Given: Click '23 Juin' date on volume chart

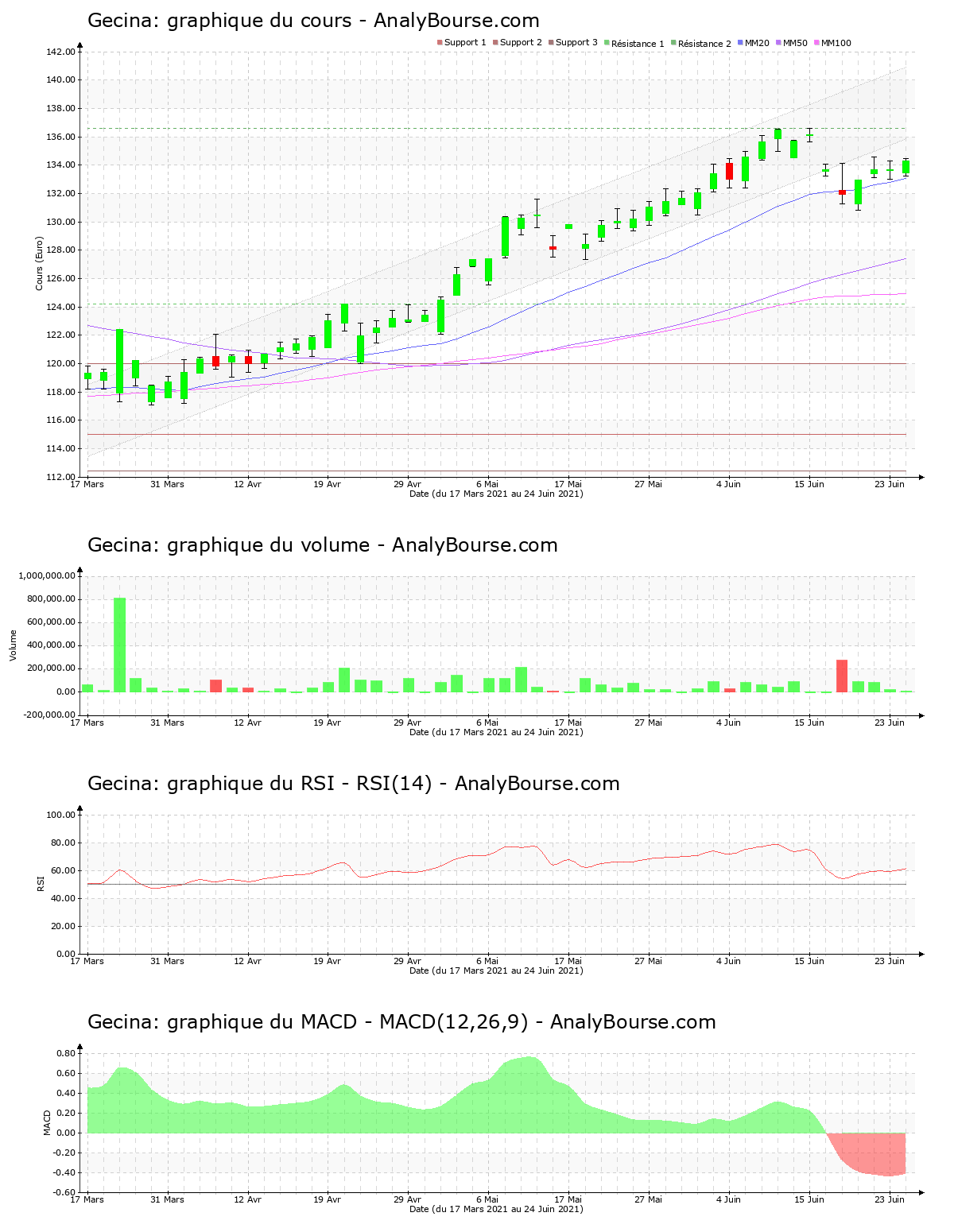Looking at the screenshot, I should [x=890, y=723].
